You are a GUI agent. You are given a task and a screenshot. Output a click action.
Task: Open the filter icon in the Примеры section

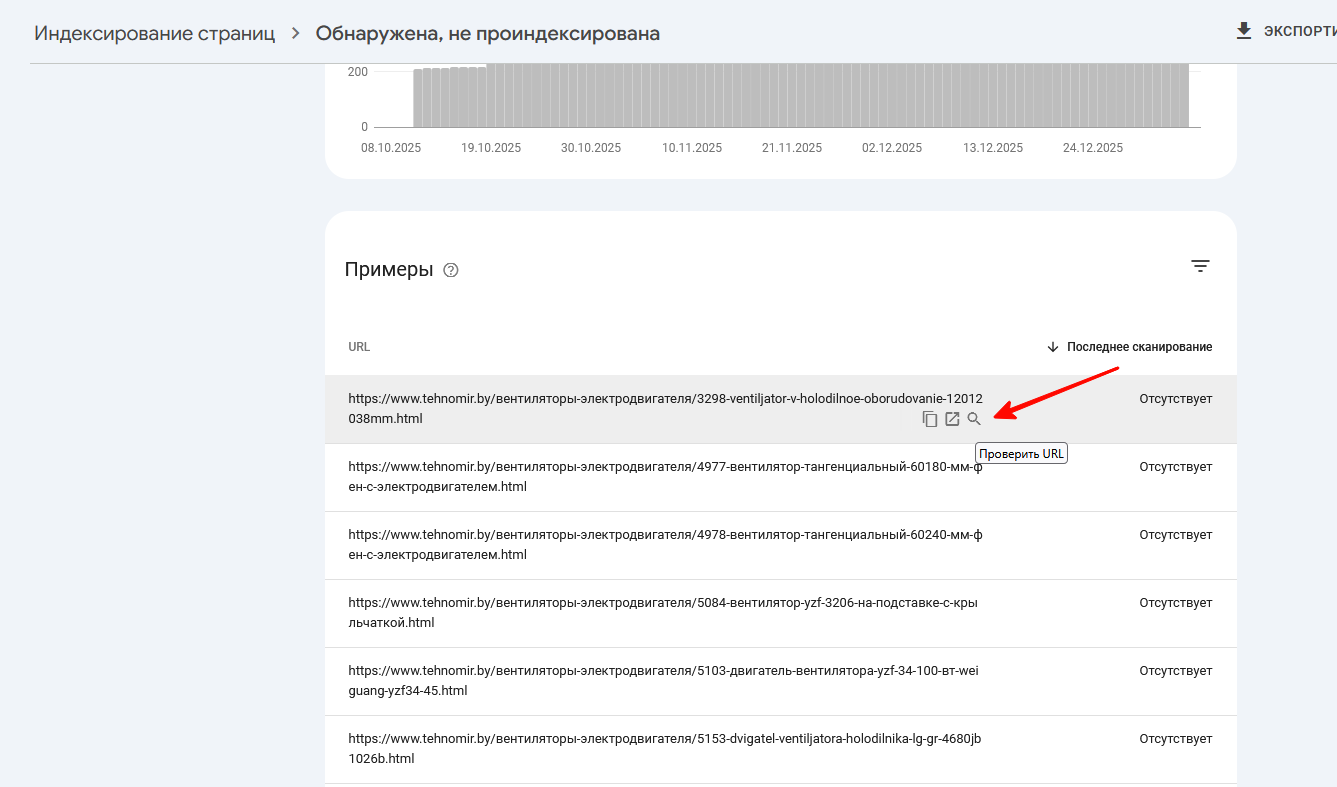[1200, 266]
